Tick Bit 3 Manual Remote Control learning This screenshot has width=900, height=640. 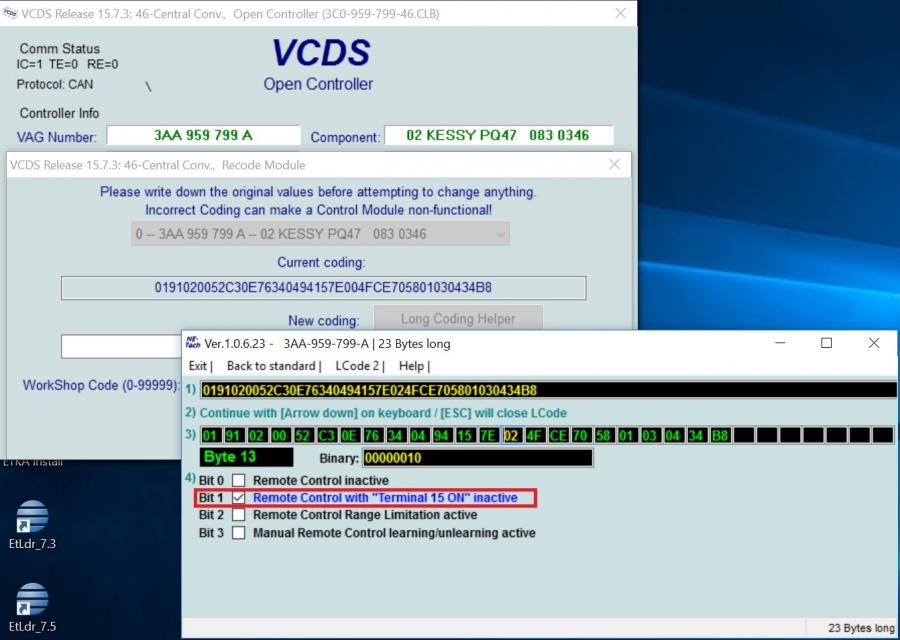238,533
